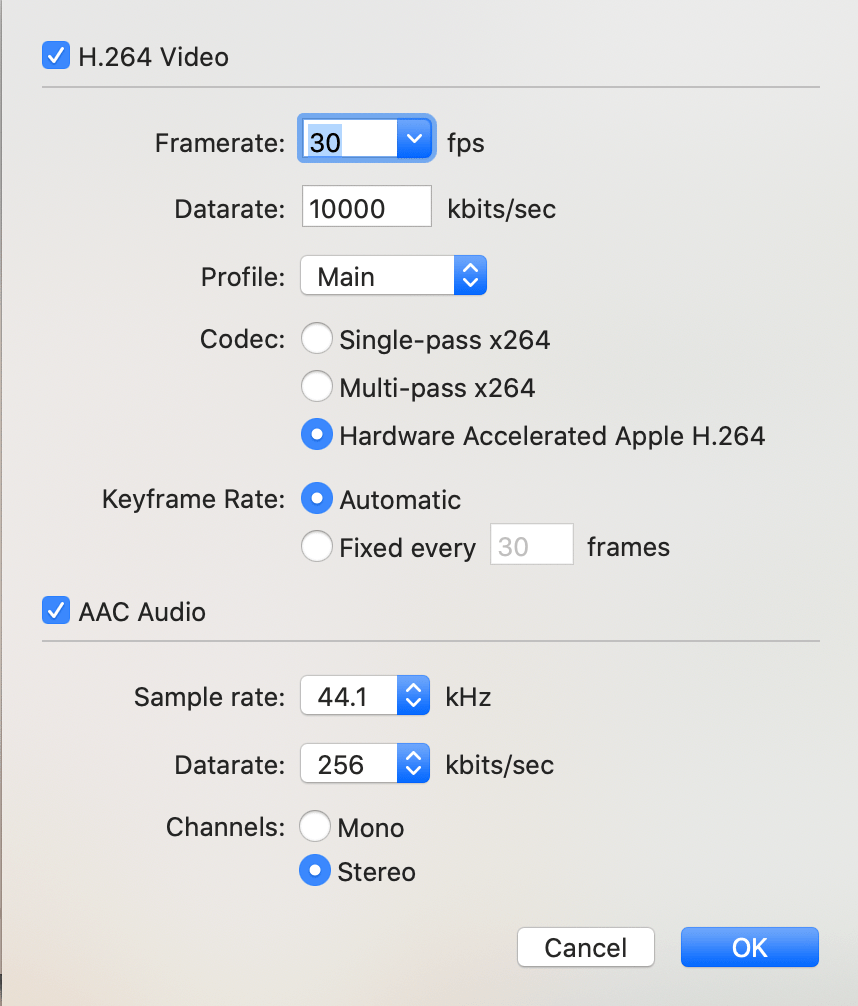Click the video Datarate input field
Viewport: 858px width, 1006px height.
366,209
